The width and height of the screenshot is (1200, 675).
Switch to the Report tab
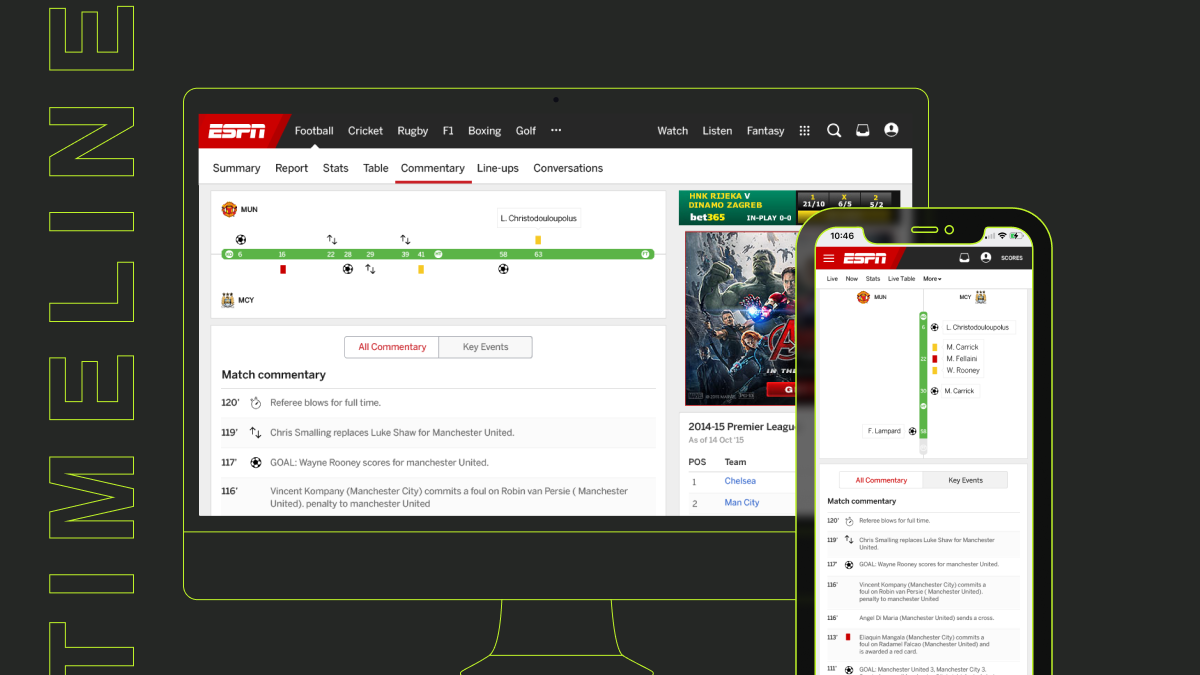point(292,168)
